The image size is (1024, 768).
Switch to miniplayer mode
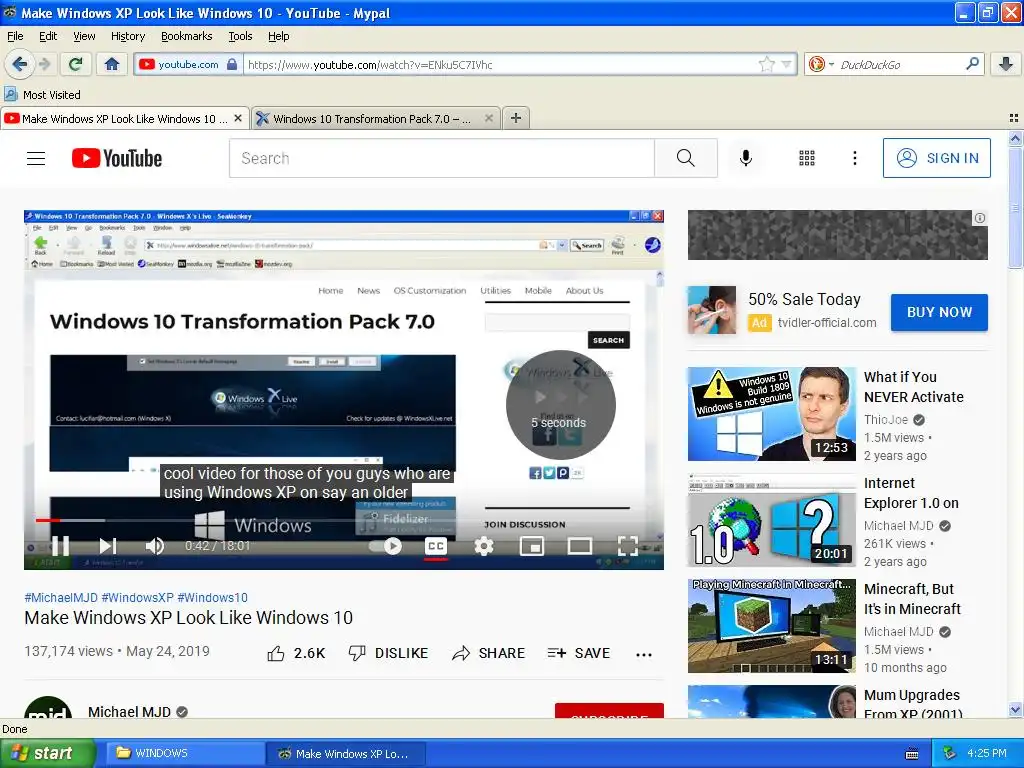click(x=532, y=545)
